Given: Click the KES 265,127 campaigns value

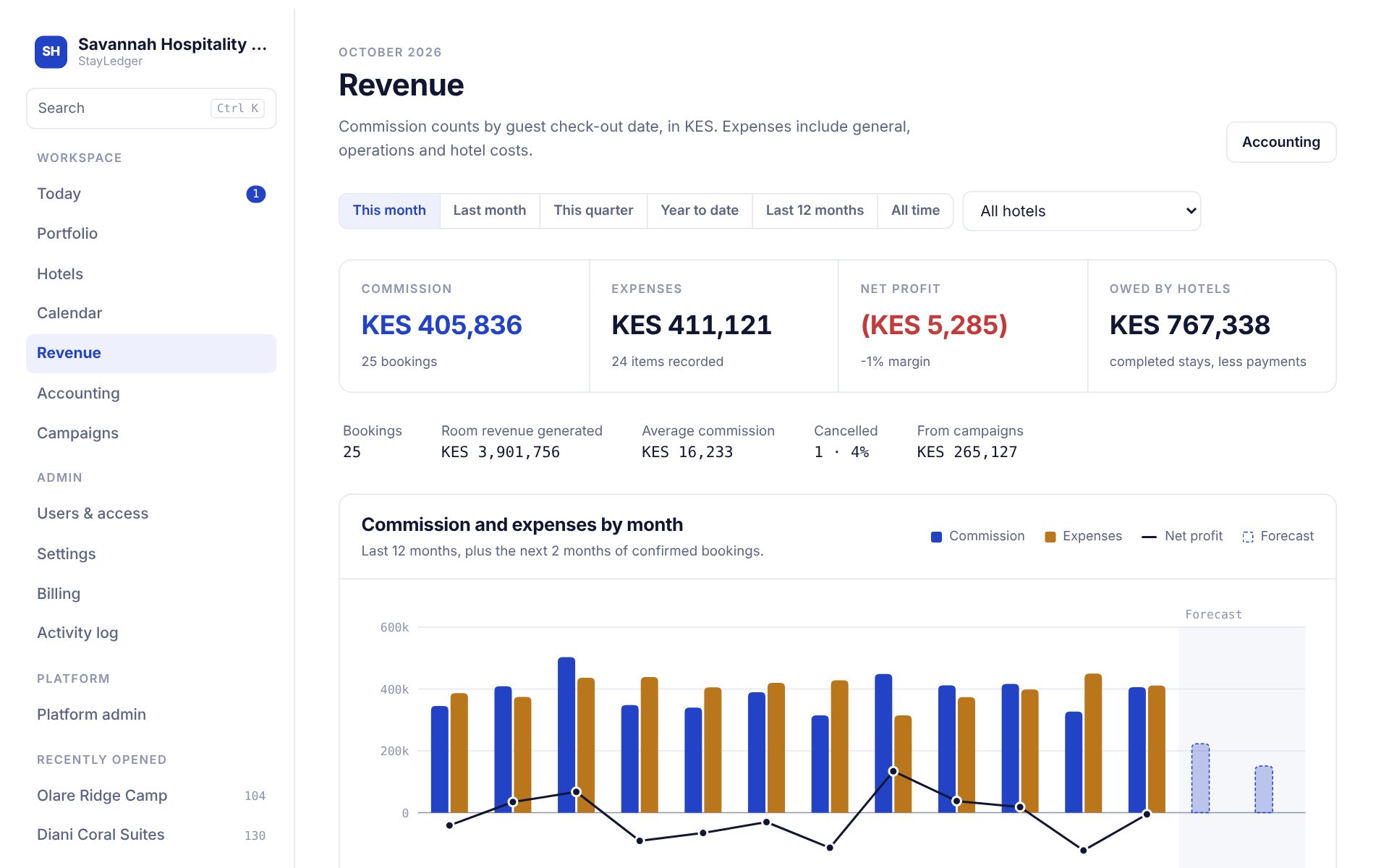Looking at the screenshot, I should point(967,452).
